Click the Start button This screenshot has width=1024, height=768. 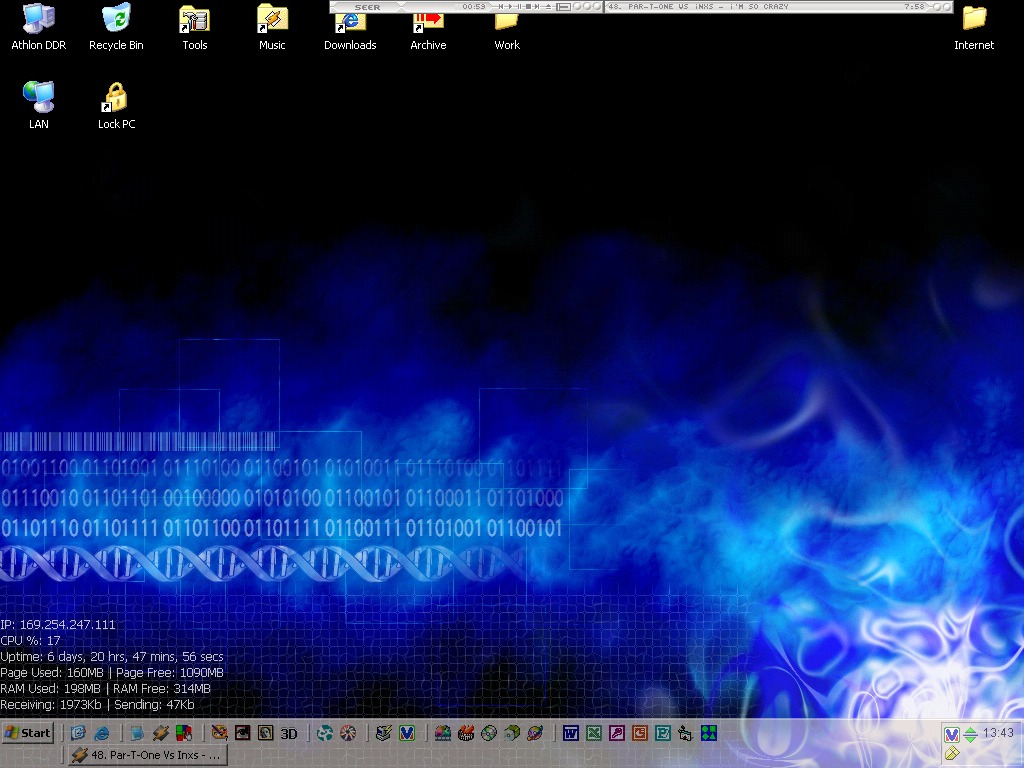point(28,733)
